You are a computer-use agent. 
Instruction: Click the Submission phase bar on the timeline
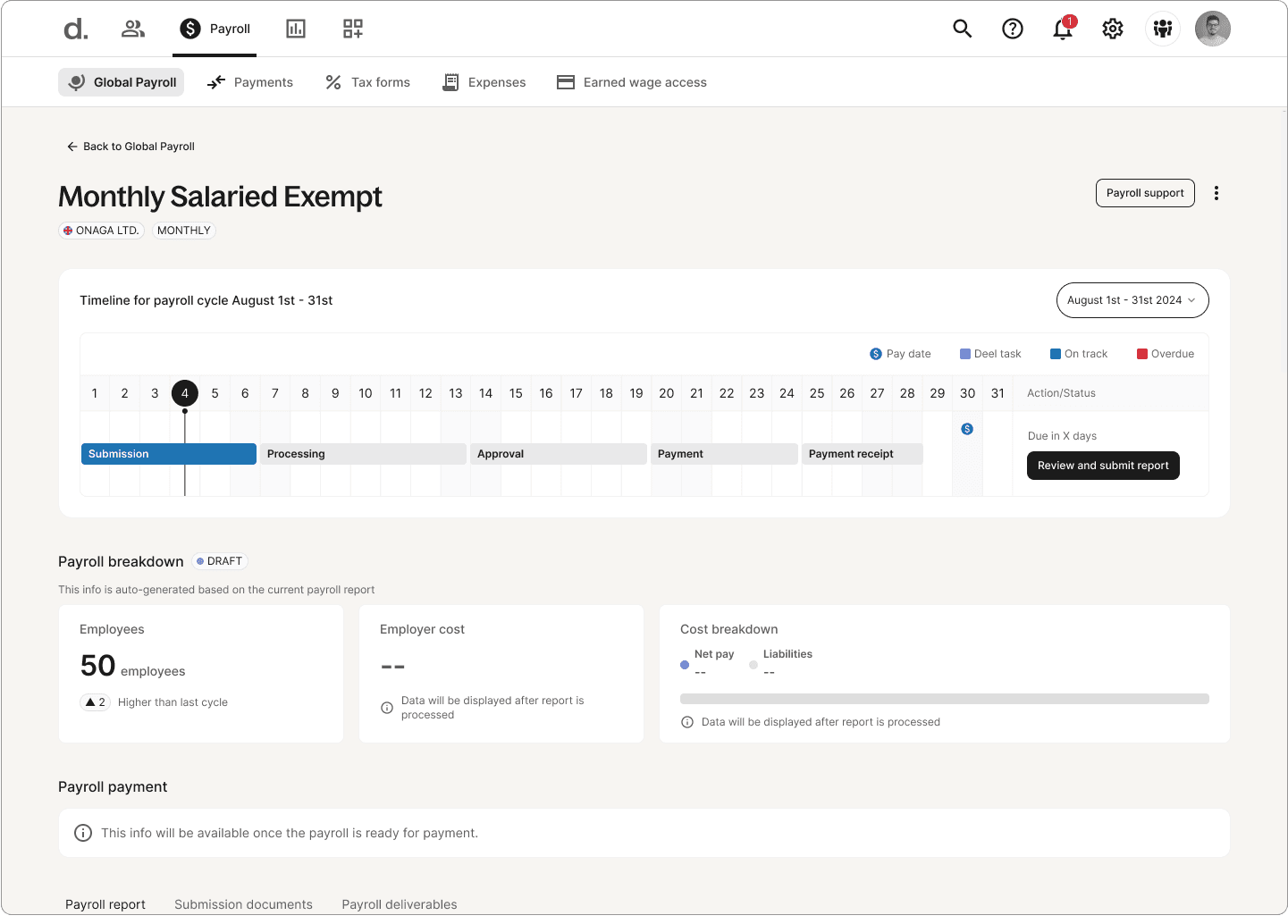pyautogui.click(x=168, y=453)
